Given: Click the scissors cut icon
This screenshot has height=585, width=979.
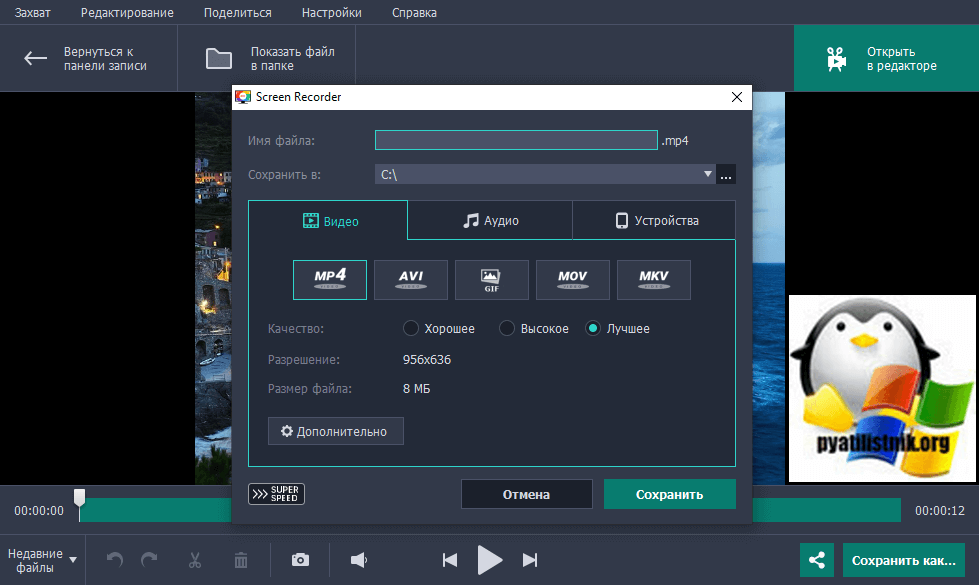Looking at the screenshot, I should tap(195, 560).
